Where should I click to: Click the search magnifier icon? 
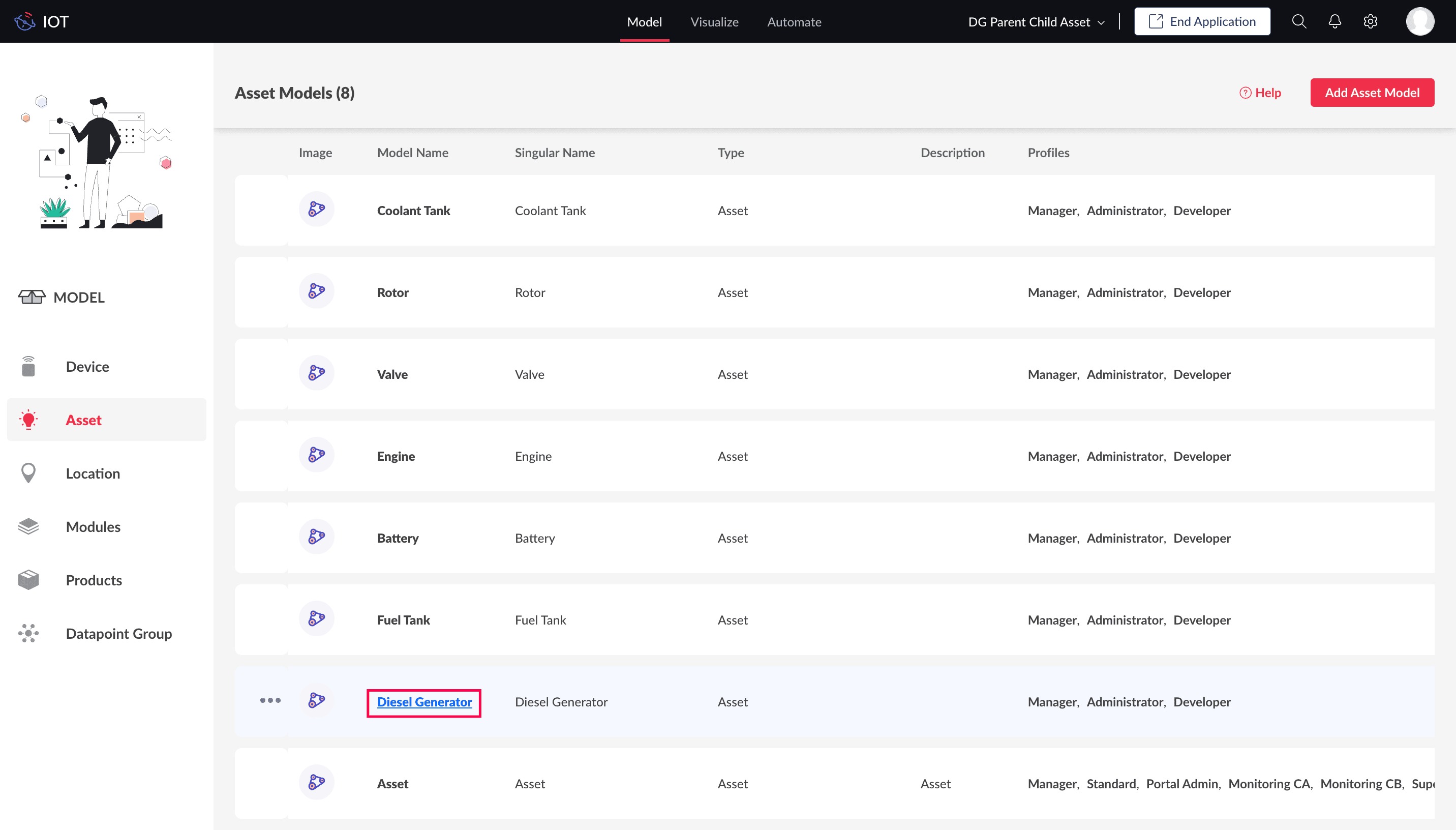[x=1299, y=22]
